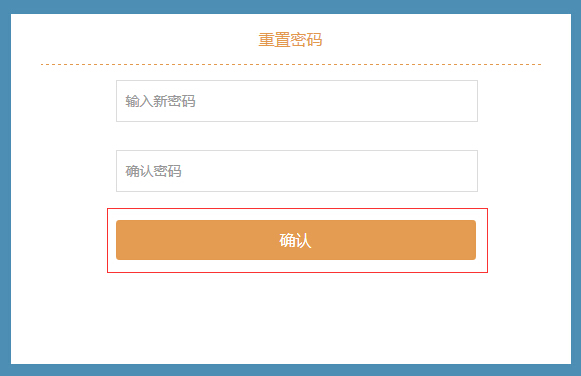Click empty right end of confirm password field
Viewport: 581px width, 376px height.
(x=445, y=171)
